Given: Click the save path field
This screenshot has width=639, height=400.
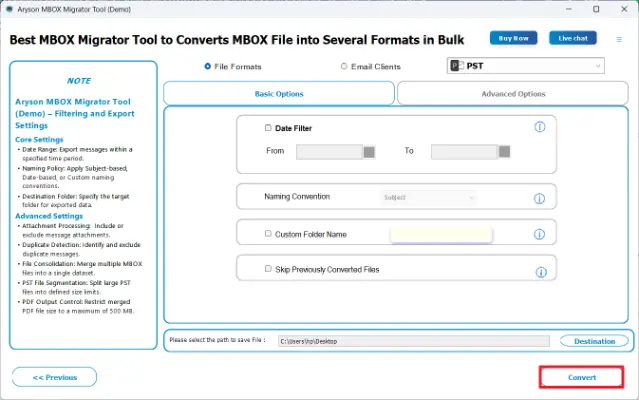Looking at the screenshot, I should [414, 341].
